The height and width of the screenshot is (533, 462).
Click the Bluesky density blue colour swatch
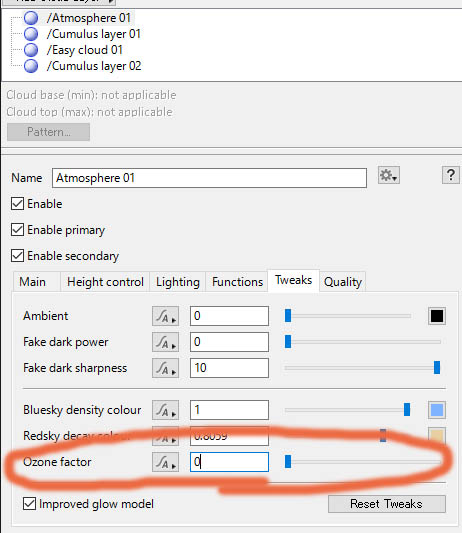[x=437, y=410]
